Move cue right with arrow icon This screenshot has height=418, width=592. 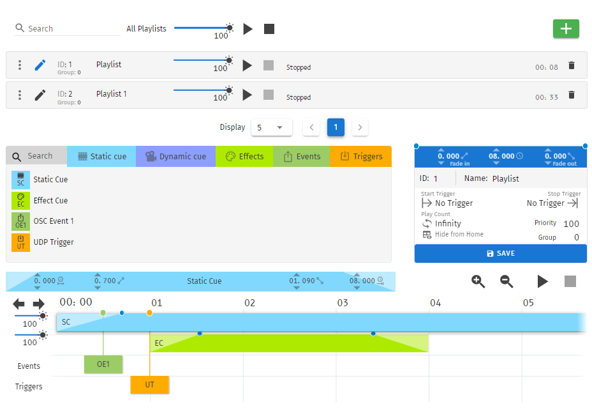coord(39,304)
